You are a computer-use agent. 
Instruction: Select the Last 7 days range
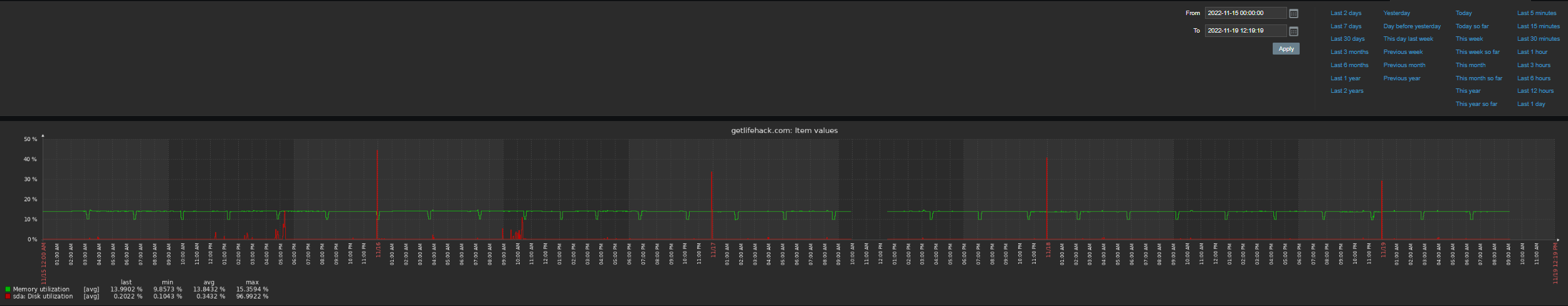(x=1346, y=26)
